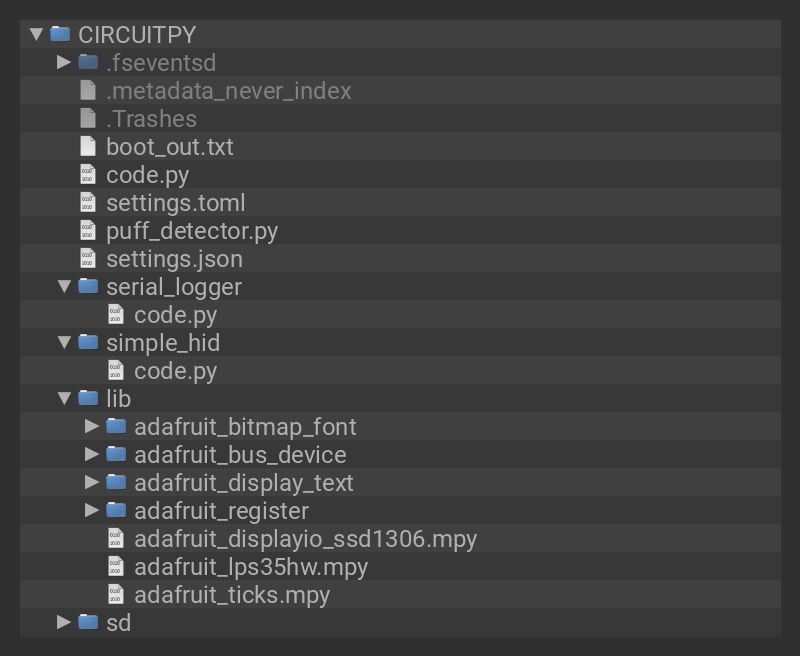Click the file icon for puff_detector.py

click(x=89, y=230)
